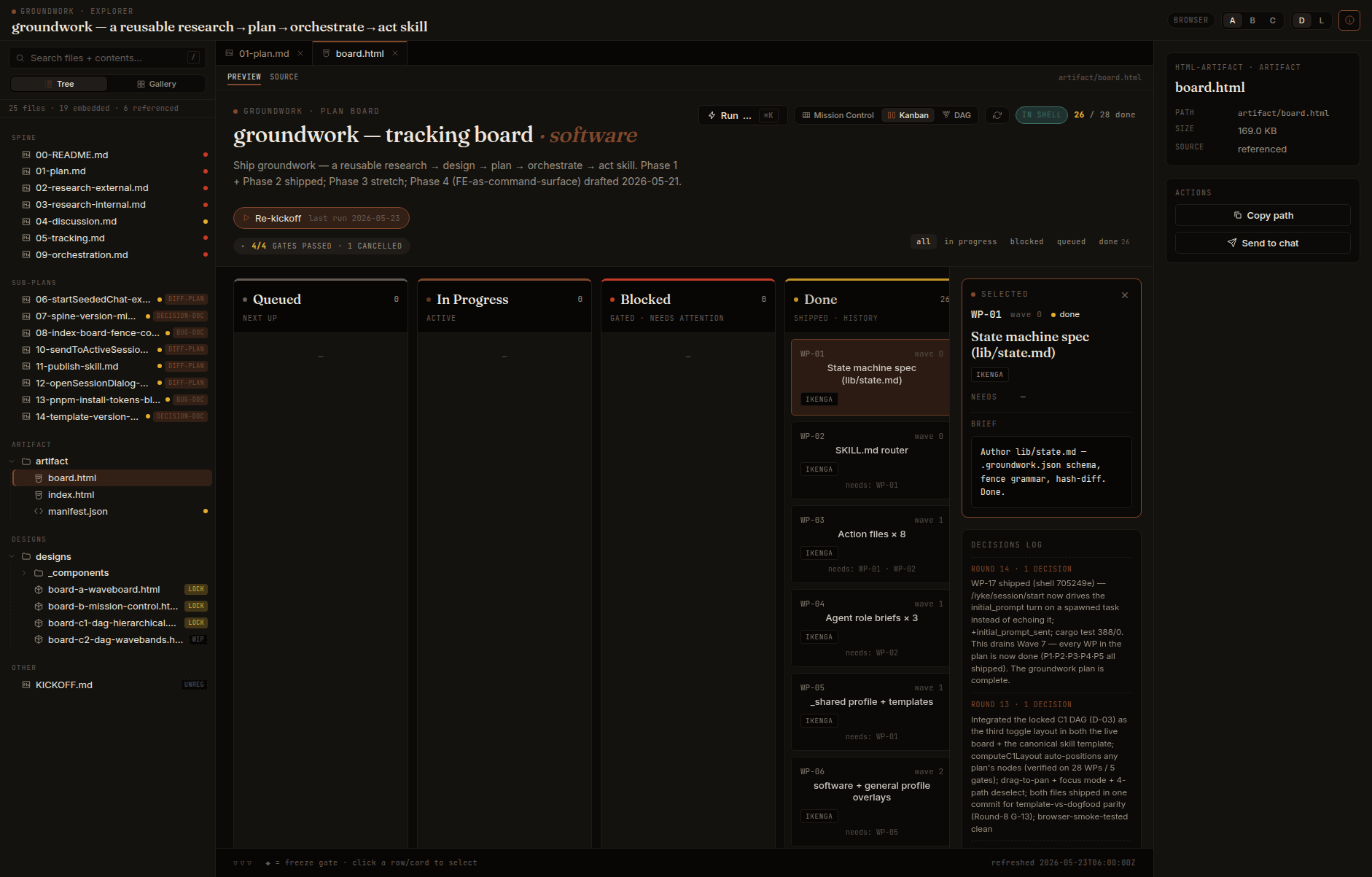
Task: Select the WP-05 _shared profile card
Action: point(870,712)
